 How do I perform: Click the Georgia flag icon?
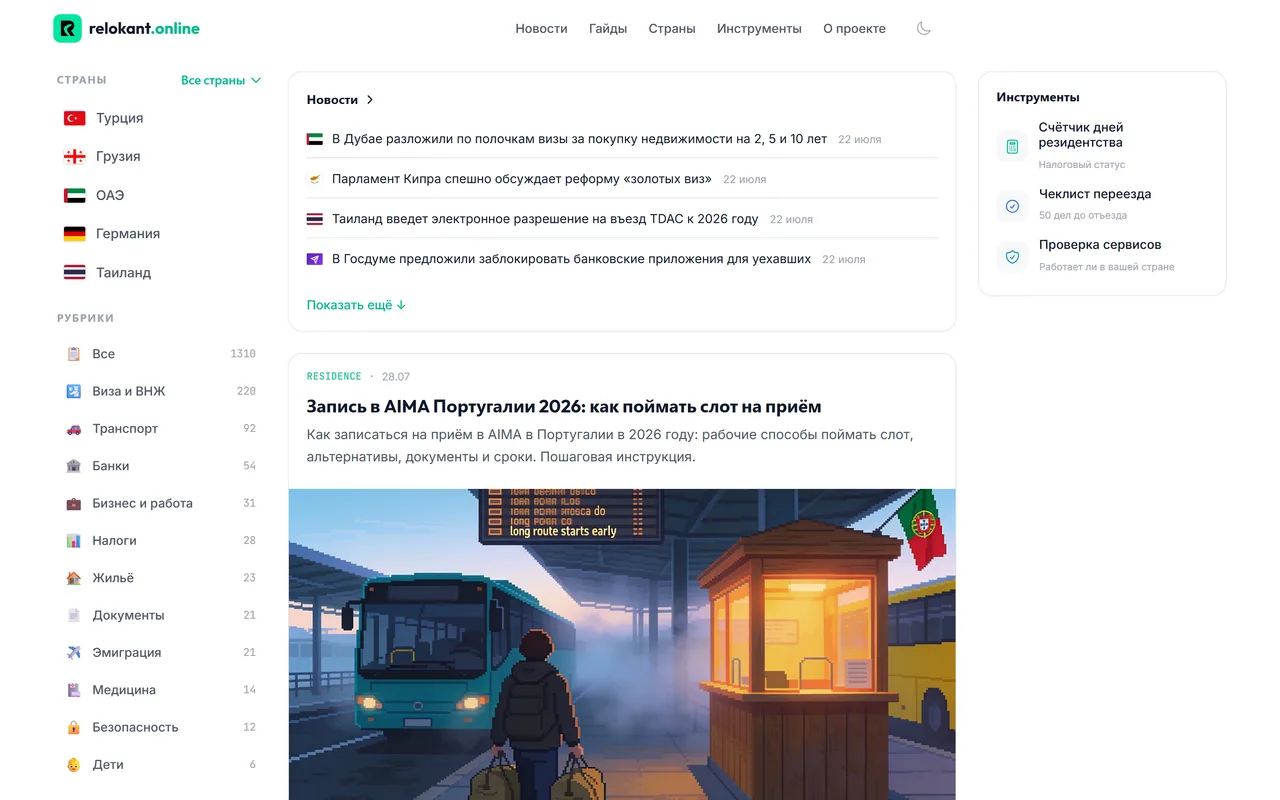tap(75, 157)
